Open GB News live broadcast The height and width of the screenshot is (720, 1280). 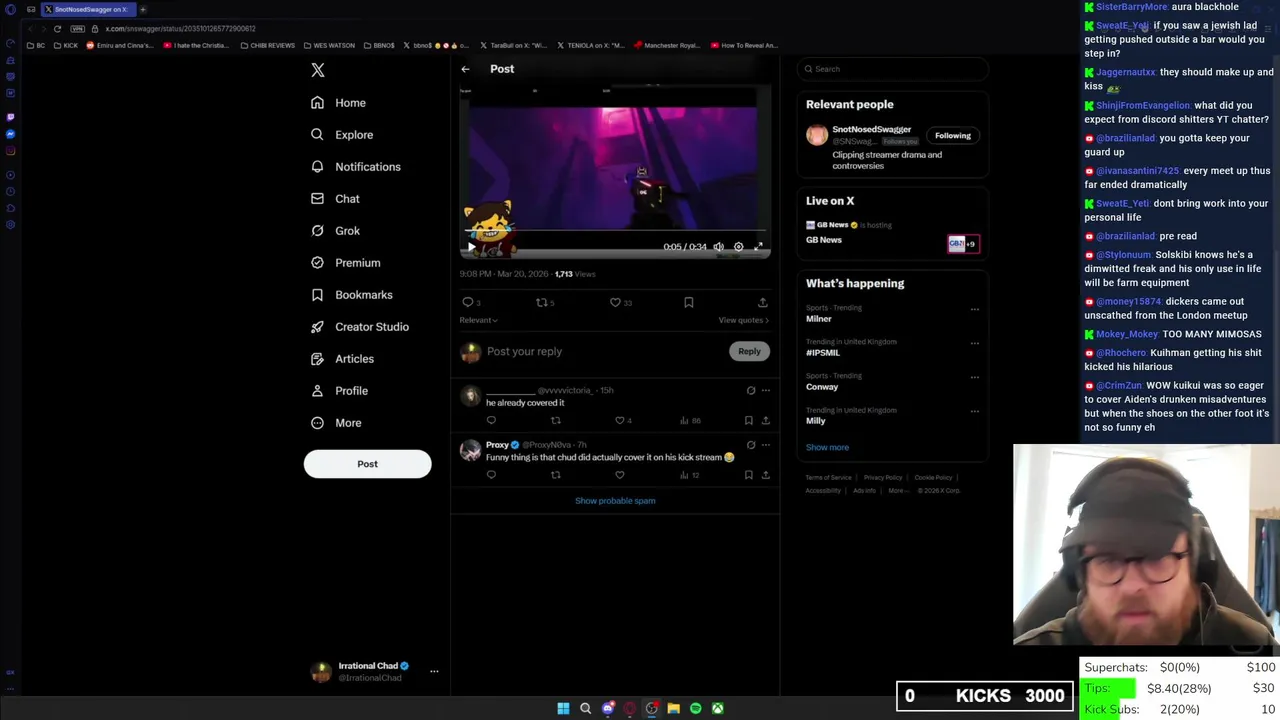click(893, 232)
